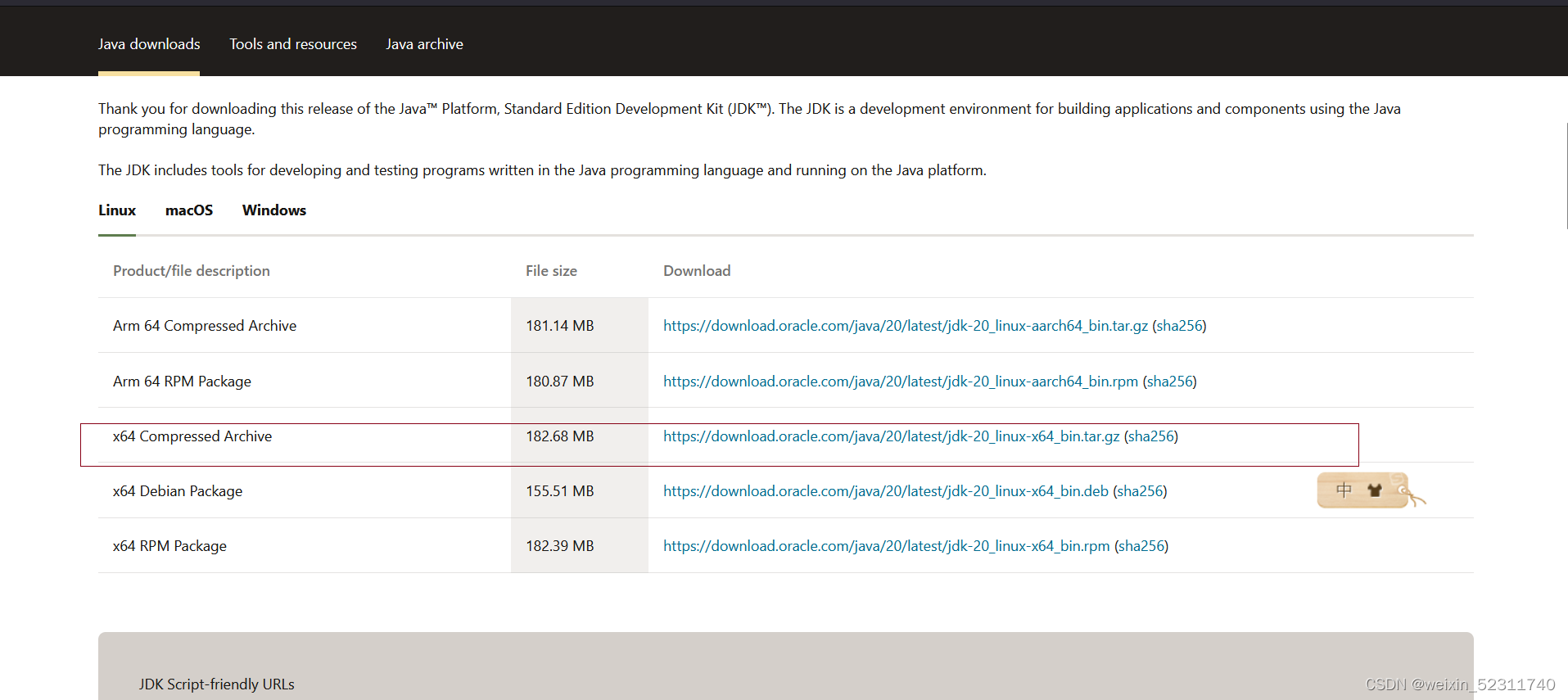Switch to Tools and resources tab
This screenshot has width=1568, height=700.
pos(293,44)
